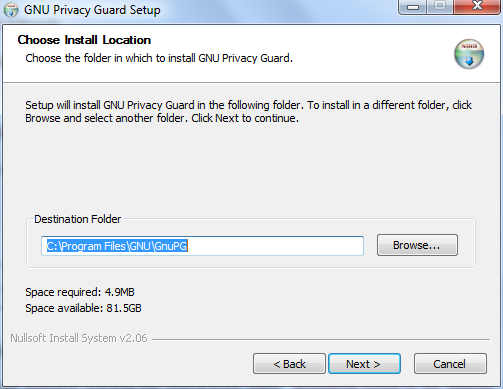Viewport: 503px width, 389px height.
Task: Click the Destination Folder path field
Action: coord(202,246)
